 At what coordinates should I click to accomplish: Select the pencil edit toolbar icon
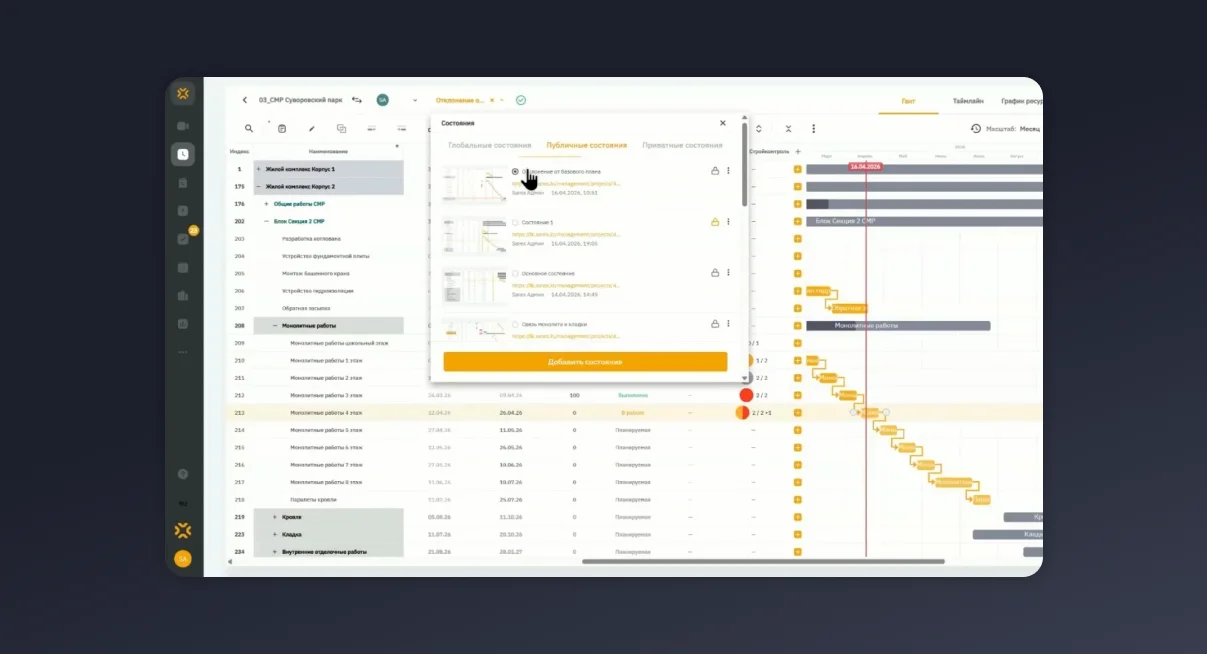click(x=312, y=128)
